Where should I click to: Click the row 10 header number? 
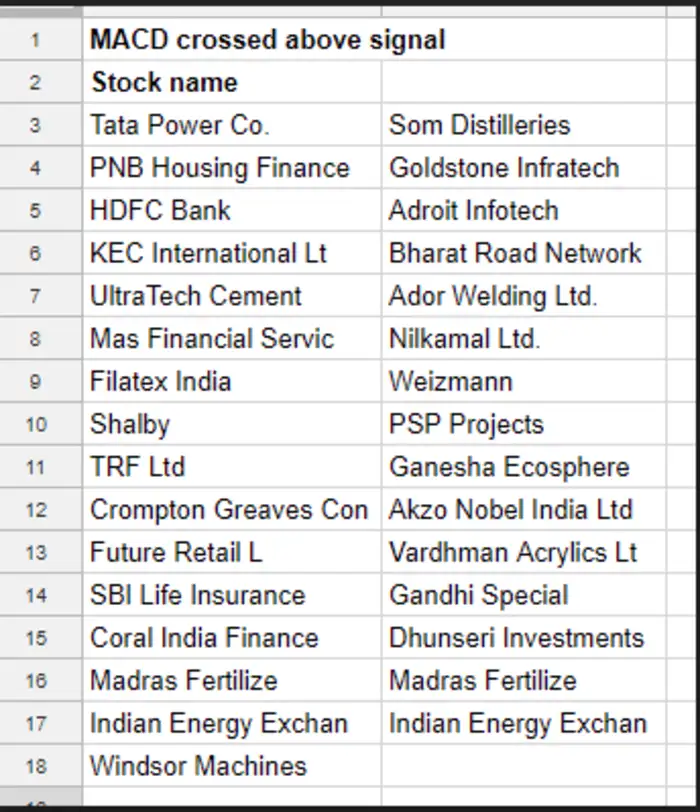pyautogui.click(x=36, y=424)
